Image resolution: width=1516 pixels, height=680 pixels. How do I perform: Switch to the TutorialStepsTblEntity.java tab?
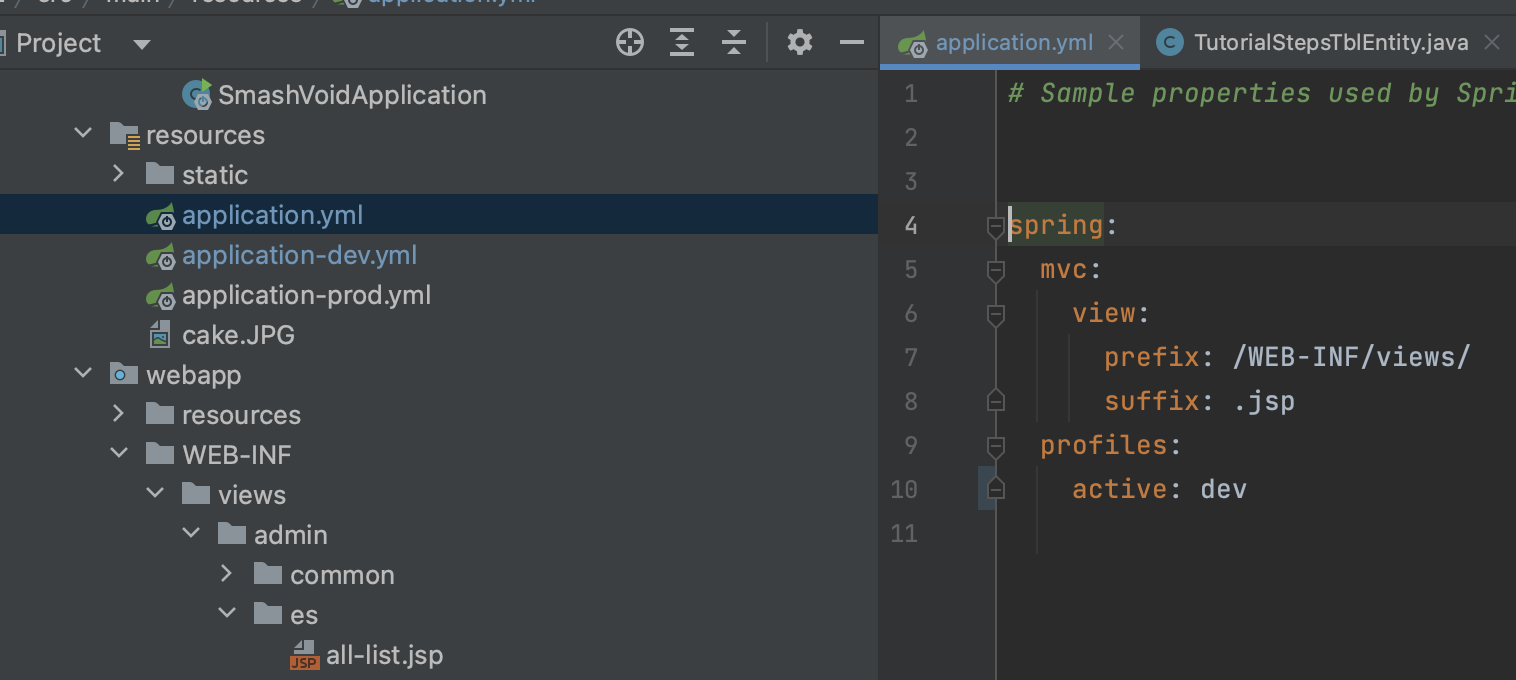click(1330, 43)
